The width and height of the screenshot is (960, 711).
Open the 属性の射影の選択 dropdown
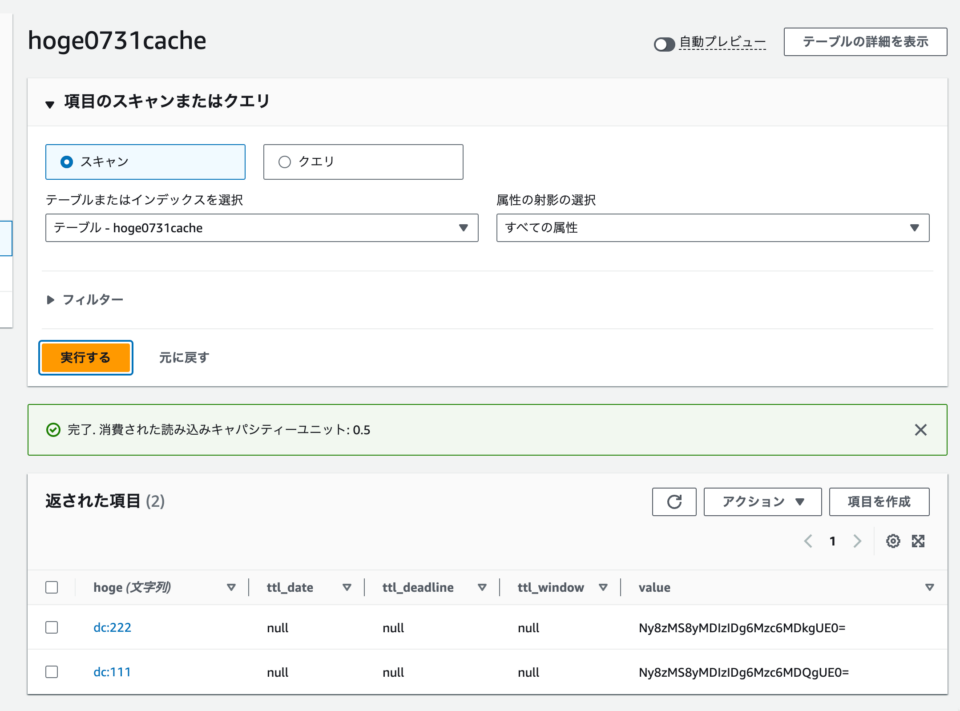pyautogui.click(x=713, y=227)
